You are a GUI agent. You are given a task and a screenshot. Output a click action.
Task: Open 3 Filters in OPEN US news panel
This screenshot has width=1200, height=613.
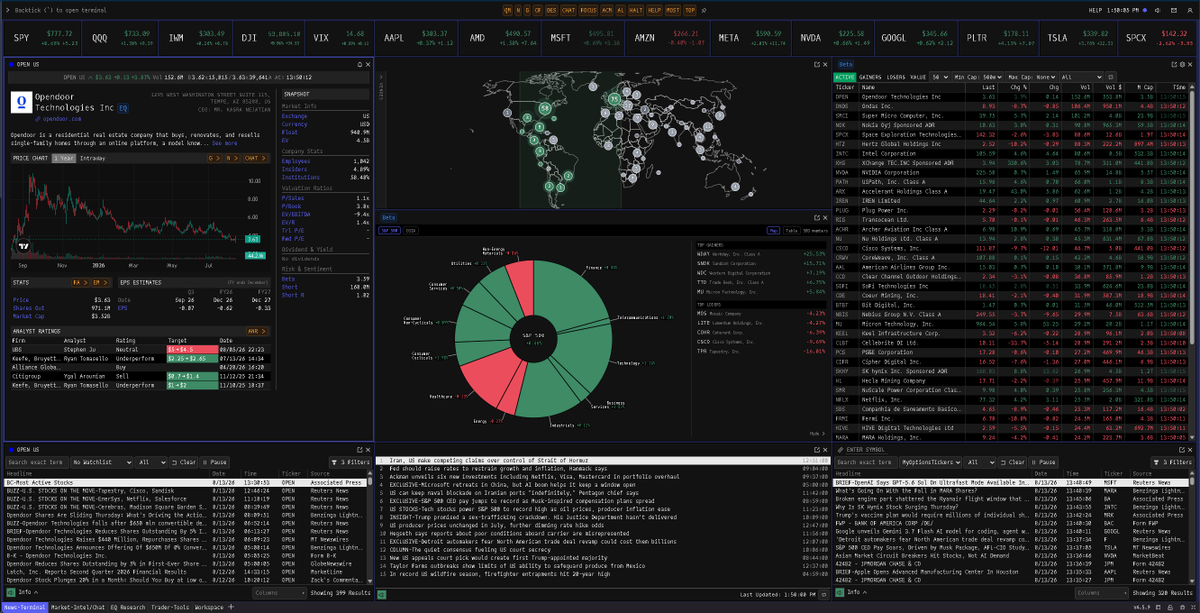pyautogui.click(x=350, y=462)
